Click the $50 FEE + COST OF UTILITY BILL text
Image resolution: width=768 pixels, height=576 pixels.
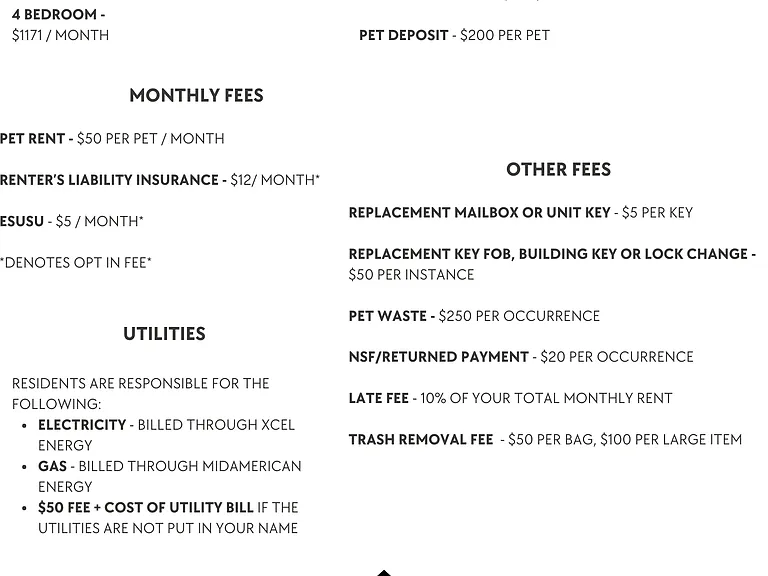click(x=145, y=507)
